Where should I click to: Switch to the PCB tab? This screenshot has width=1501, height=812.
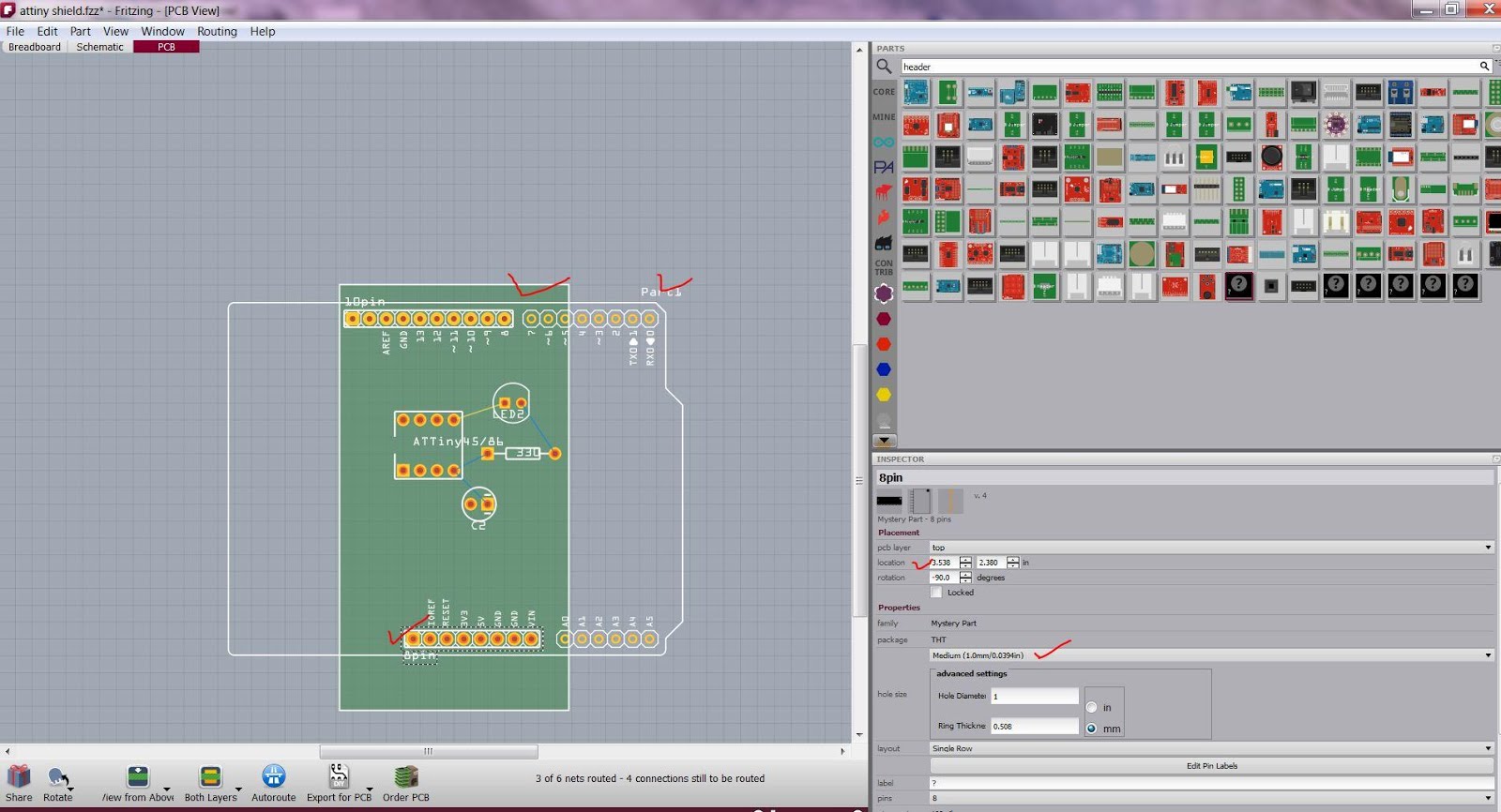tap(166, 47)
